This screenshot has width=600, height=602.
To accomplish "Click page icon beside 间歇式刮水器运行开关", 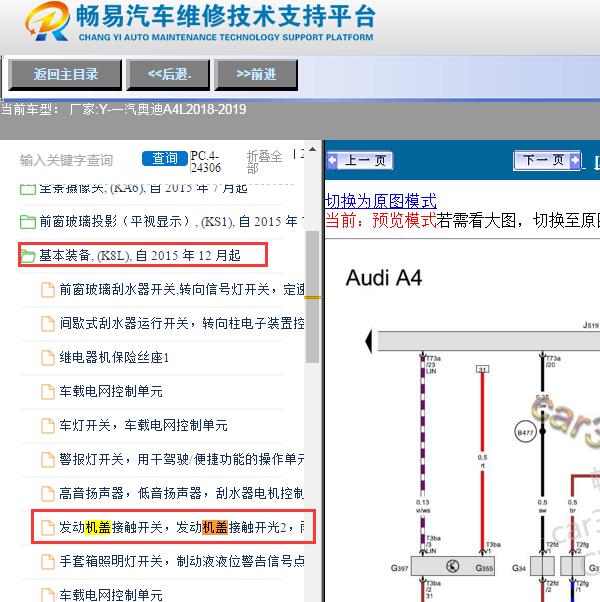I will coord(48,324).
